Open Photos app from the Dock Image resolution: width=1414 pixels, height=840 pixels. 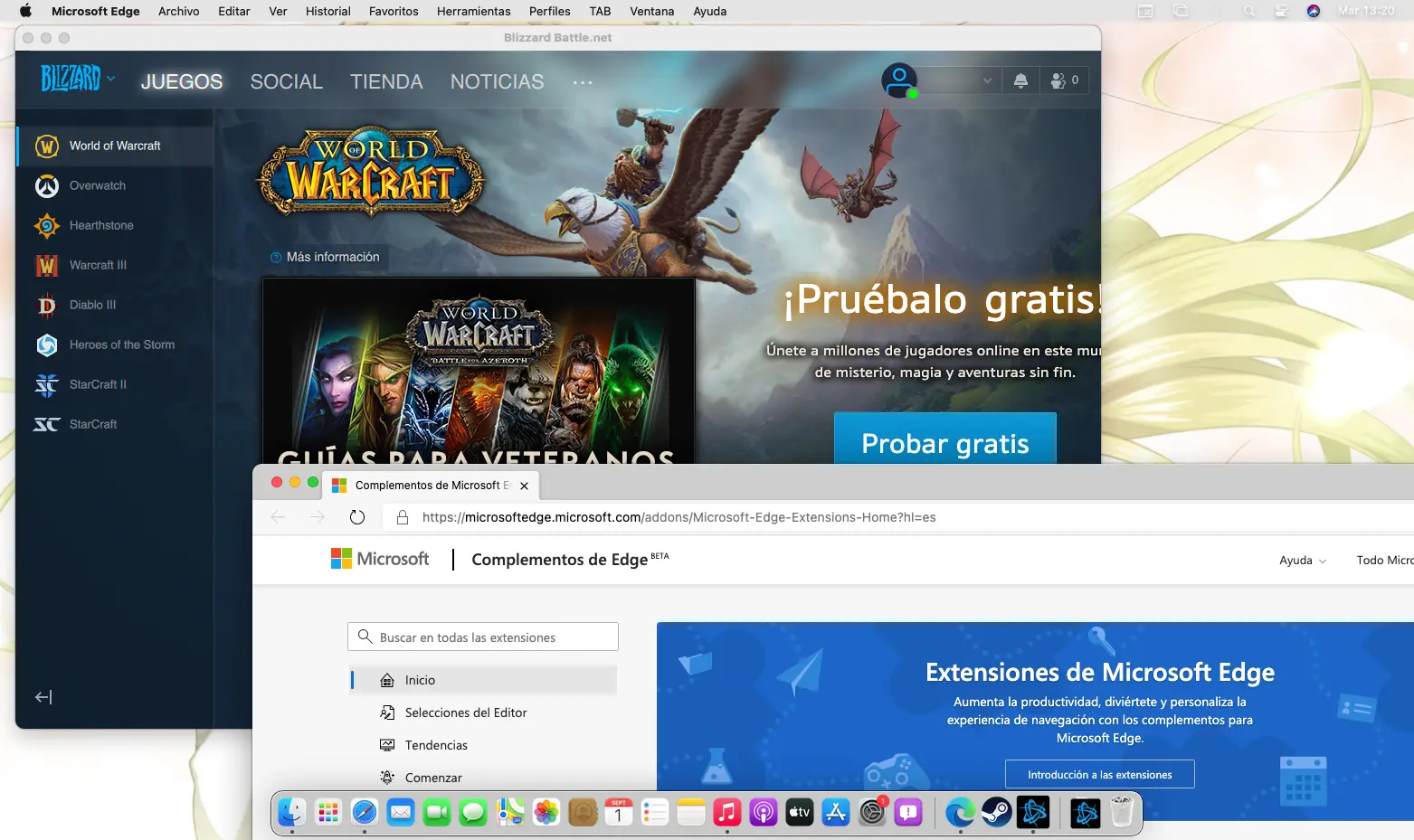click(x=546, y=812)
